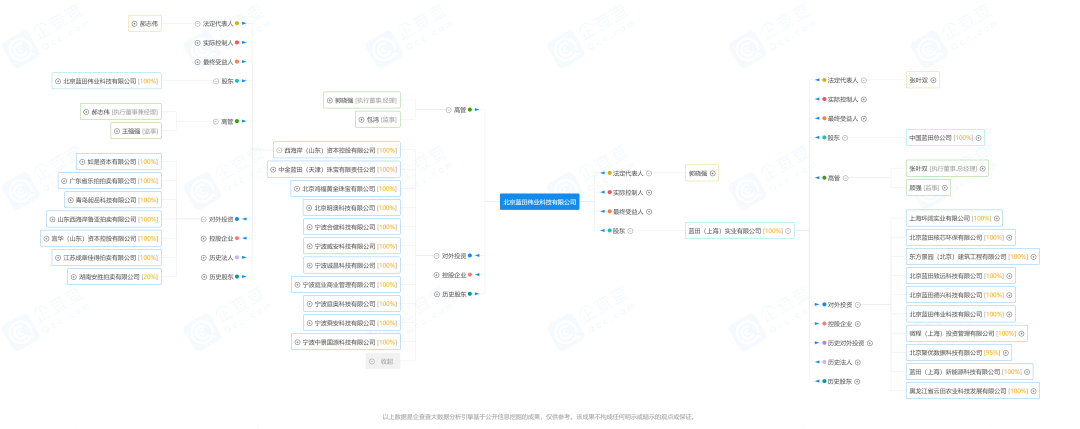1080x429 pixels.
Task: Expand the 上海环阈实业有限公司 node
Action: [x=997, y=218]
